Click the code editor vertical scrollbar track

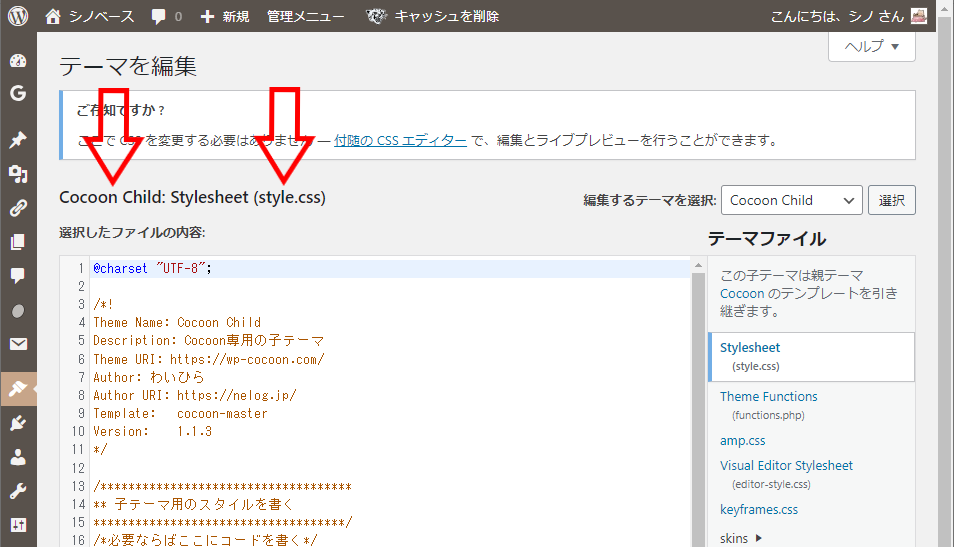698,408
